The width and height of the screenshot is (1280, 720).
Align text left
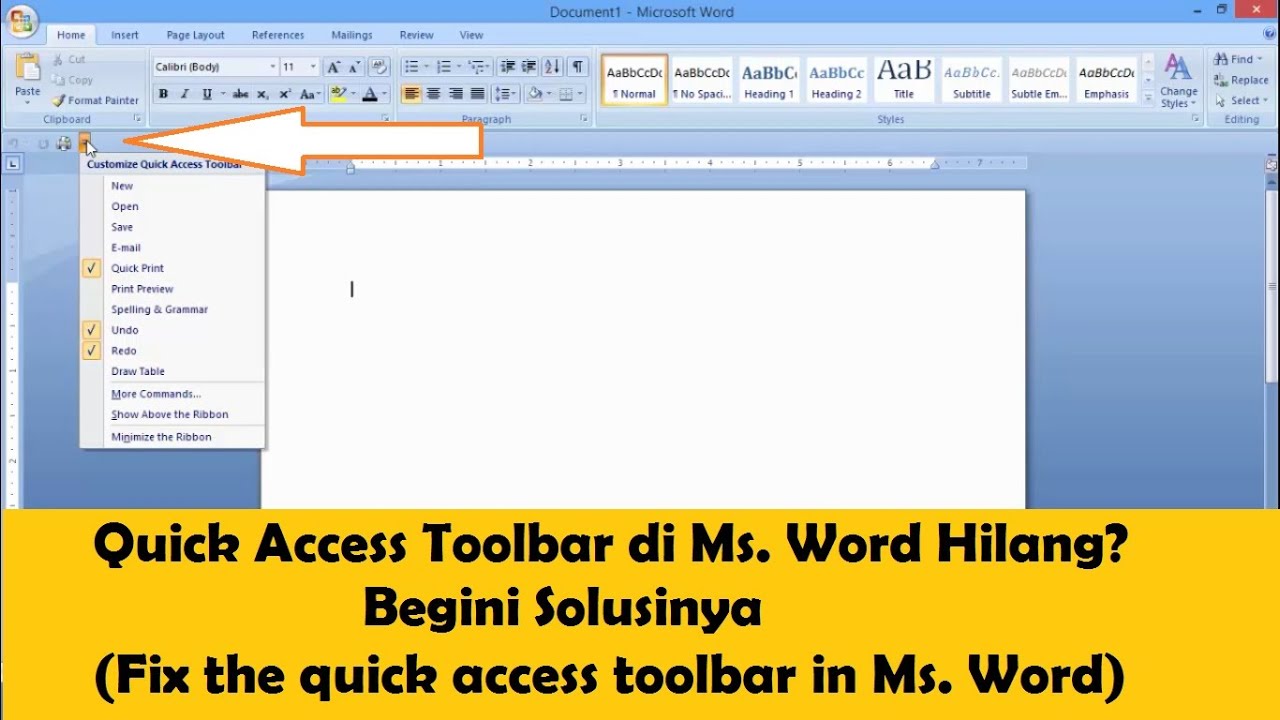pyautogui.click(x=411, y=94)
